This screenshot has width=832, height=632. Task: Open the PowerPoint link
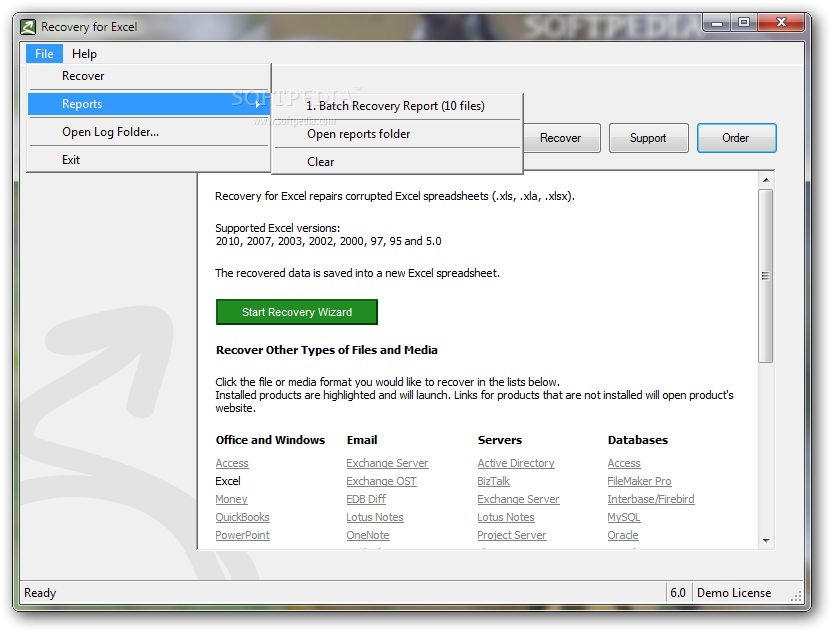(x=242, y=535)
